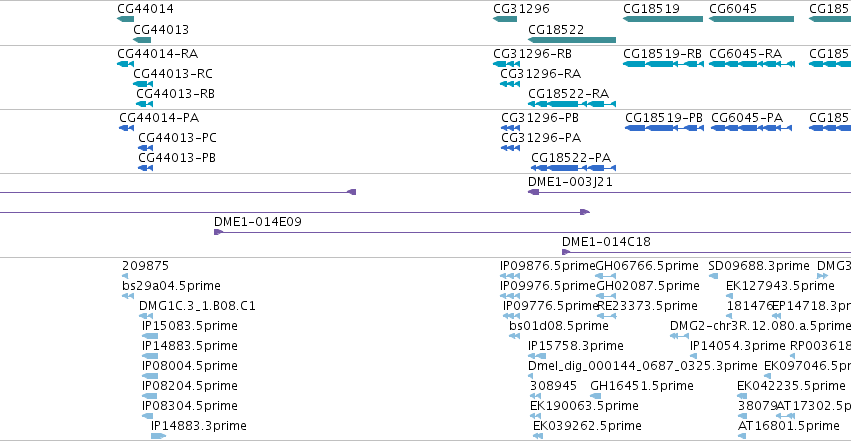This screenshot has height=441, width=851.
Task: Select EST IP08004.5prime
Action: [150, 376]
